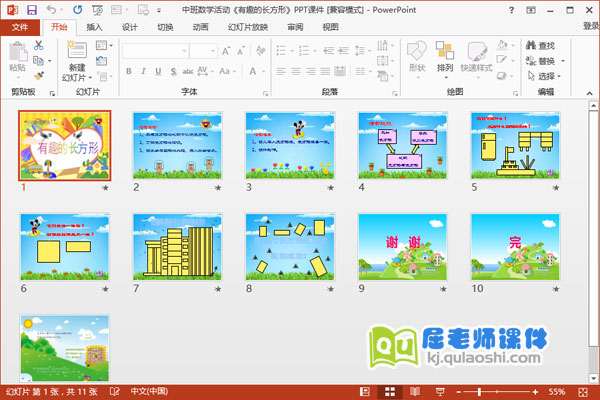
Task: Click the Reset slide icon
Action: [x=101, y=60]
